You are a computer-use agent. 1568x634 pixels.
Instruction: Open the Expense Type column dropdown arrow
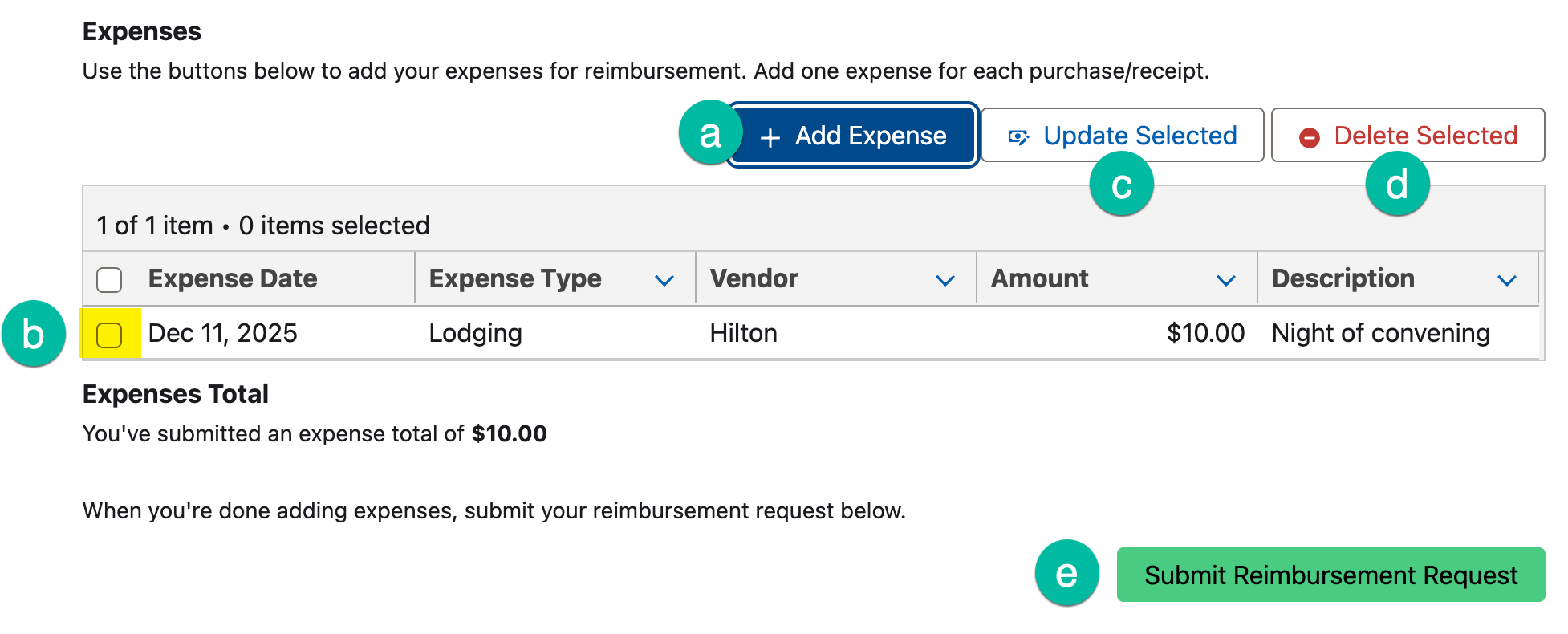[664, 280]
